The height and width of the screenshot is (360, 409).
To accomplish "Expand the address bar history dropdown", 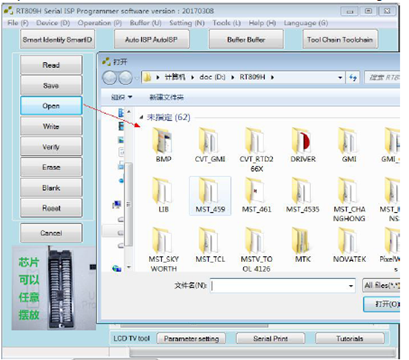I will point(340,78).
